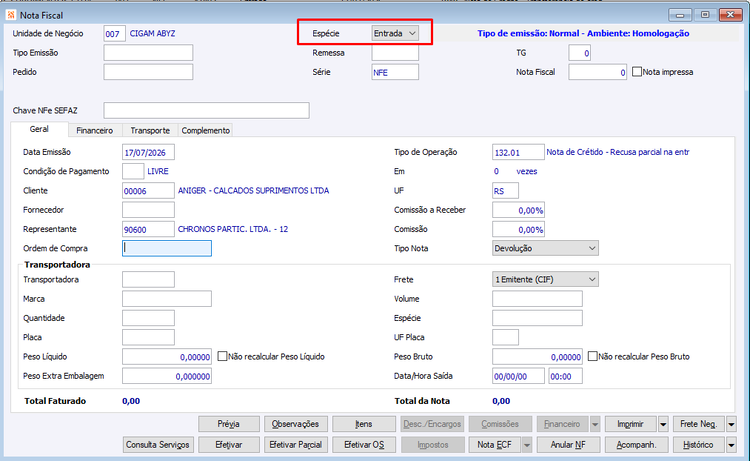Screen dimensions: 750x461
Task: Click the Transportadora code field
Action: tap(148, 279)
